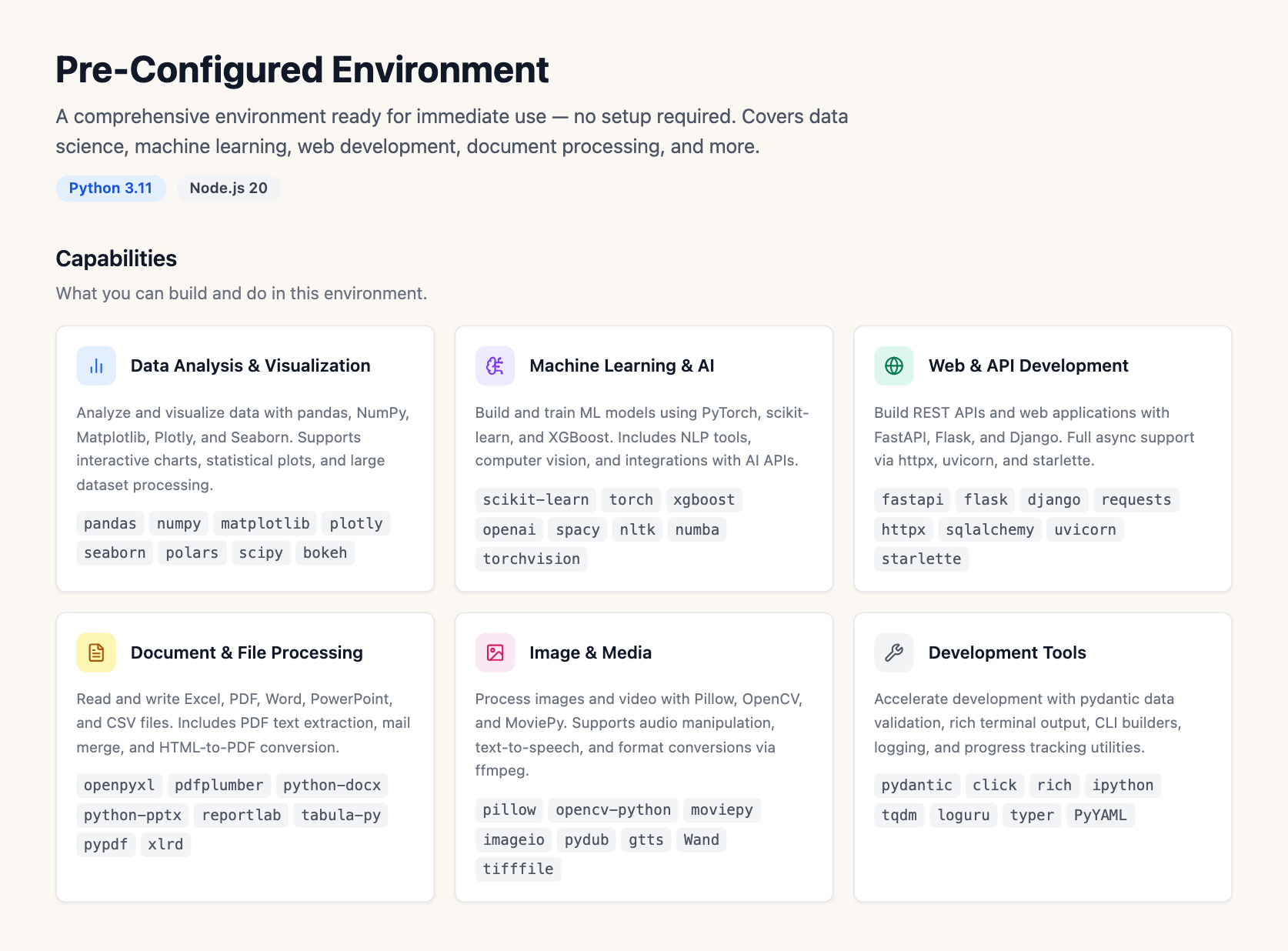Click the numpy package tag
Image resolution: width=1288 pixels, height=951 pixels.
[x=179, y=523]
